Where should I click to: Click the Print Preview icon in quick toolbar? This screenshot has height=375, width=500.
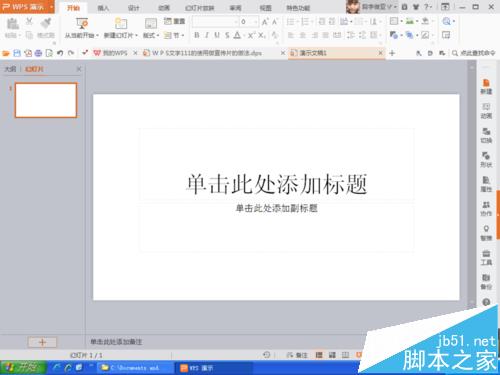pyautogui.click(x=49, y=53)
